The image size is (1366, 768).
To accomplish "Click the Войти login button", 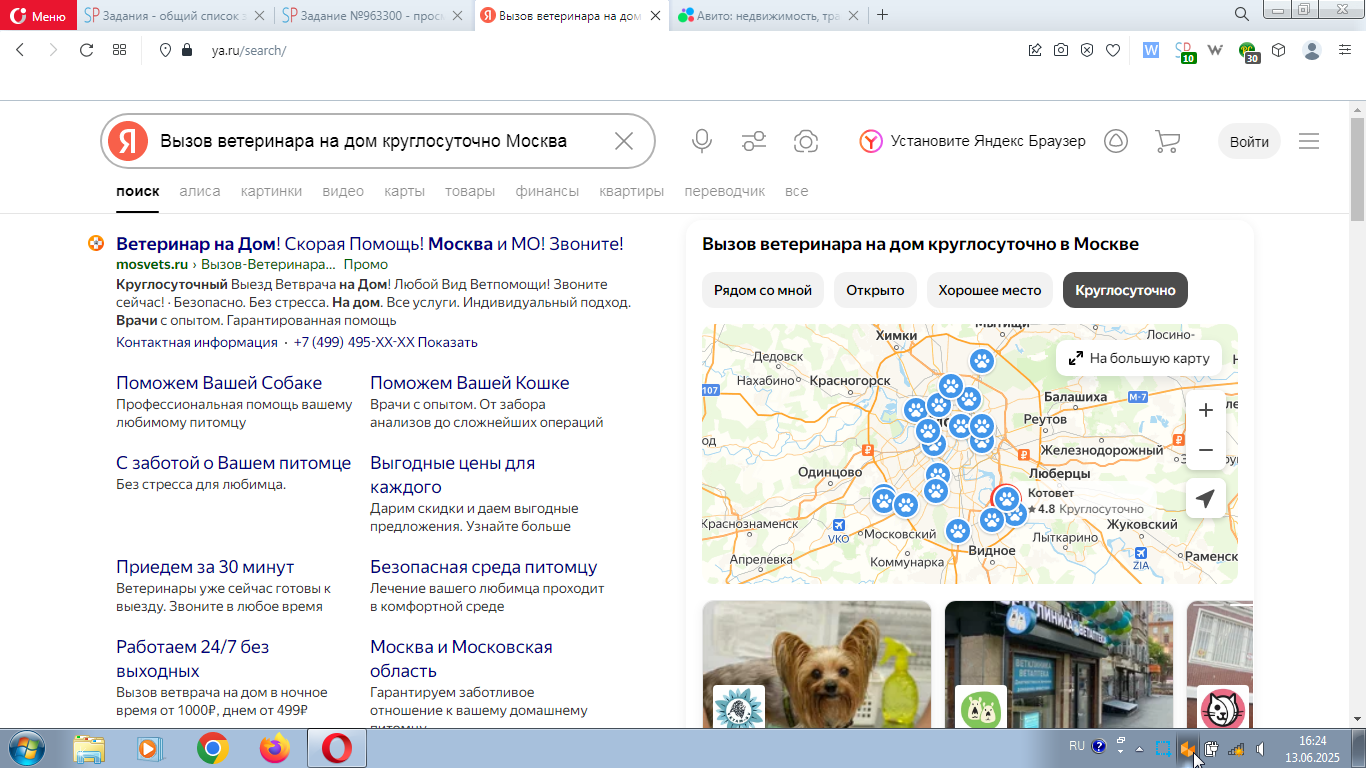I will [x=1249, y=141].
